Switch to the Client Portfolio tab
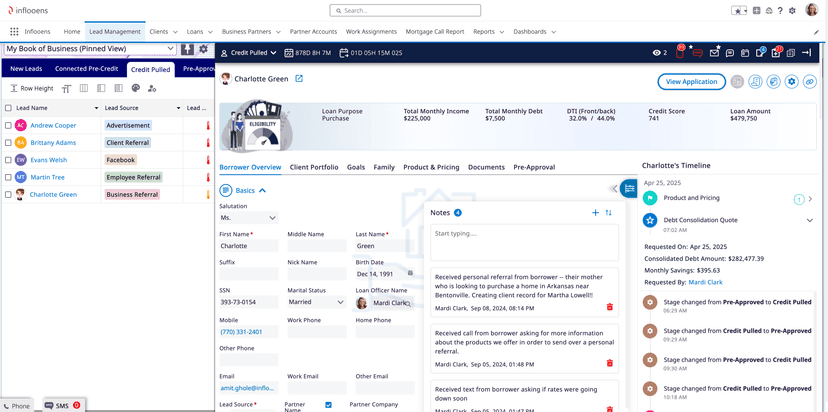 click(x=314, y=167)
